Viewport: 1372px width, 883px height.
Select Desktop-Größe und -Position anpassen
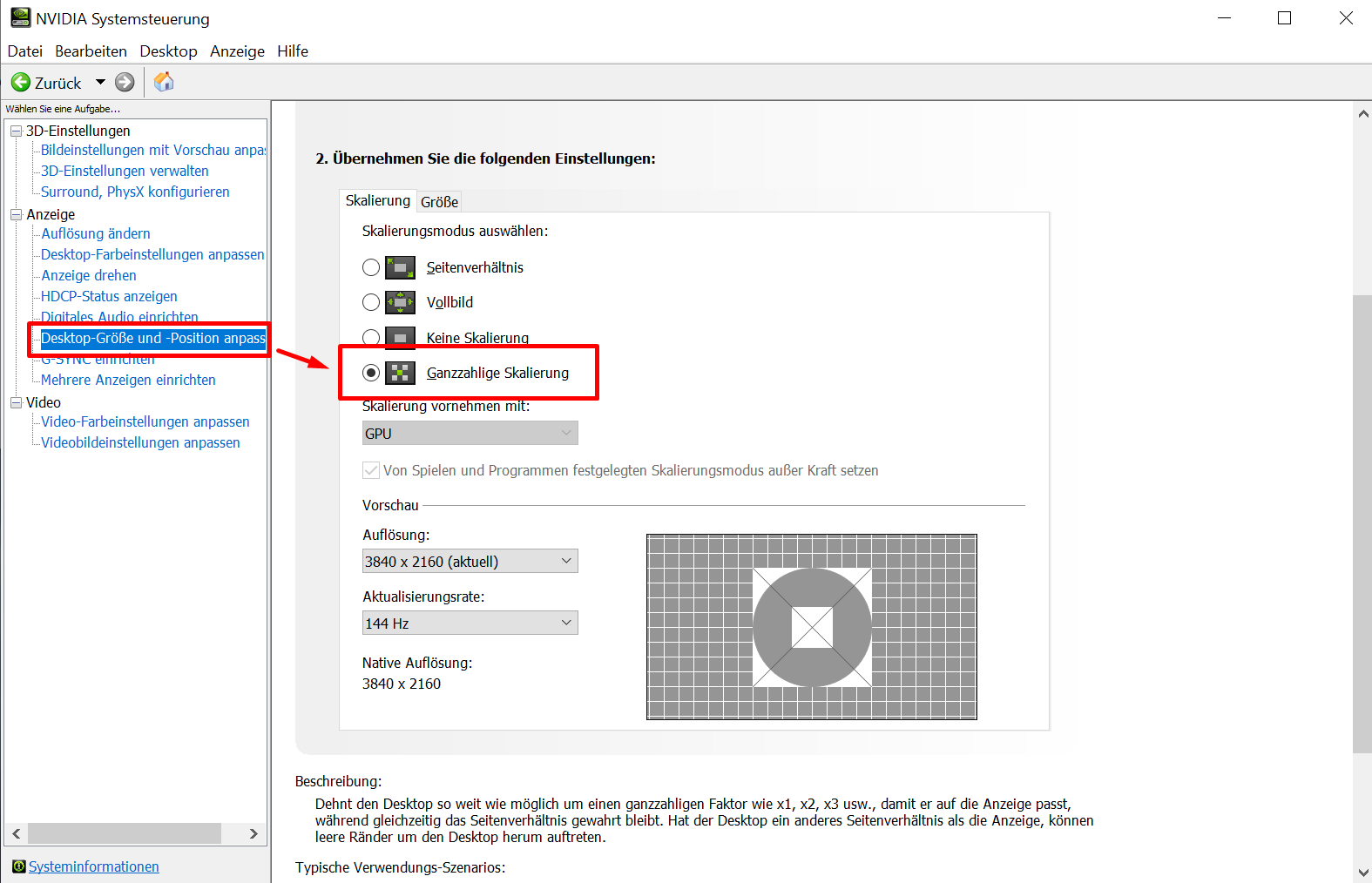pyautogui.click(x=153, y=338)
